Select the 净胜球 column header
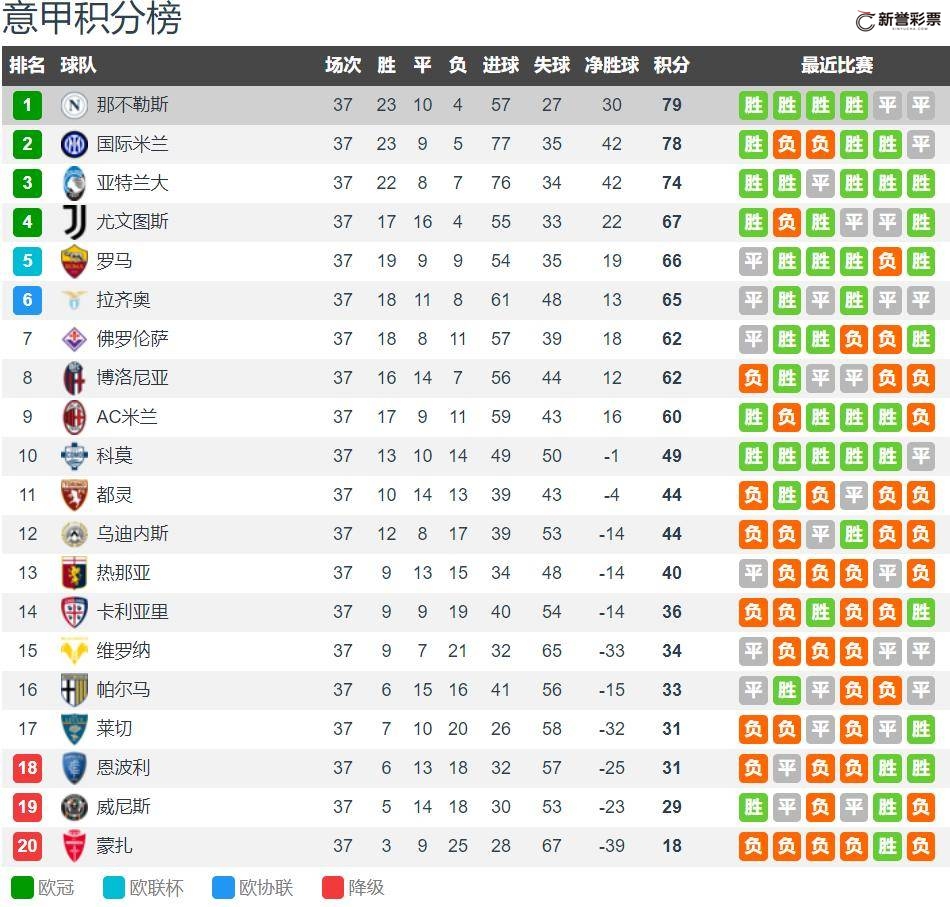 tap(611, 65)
